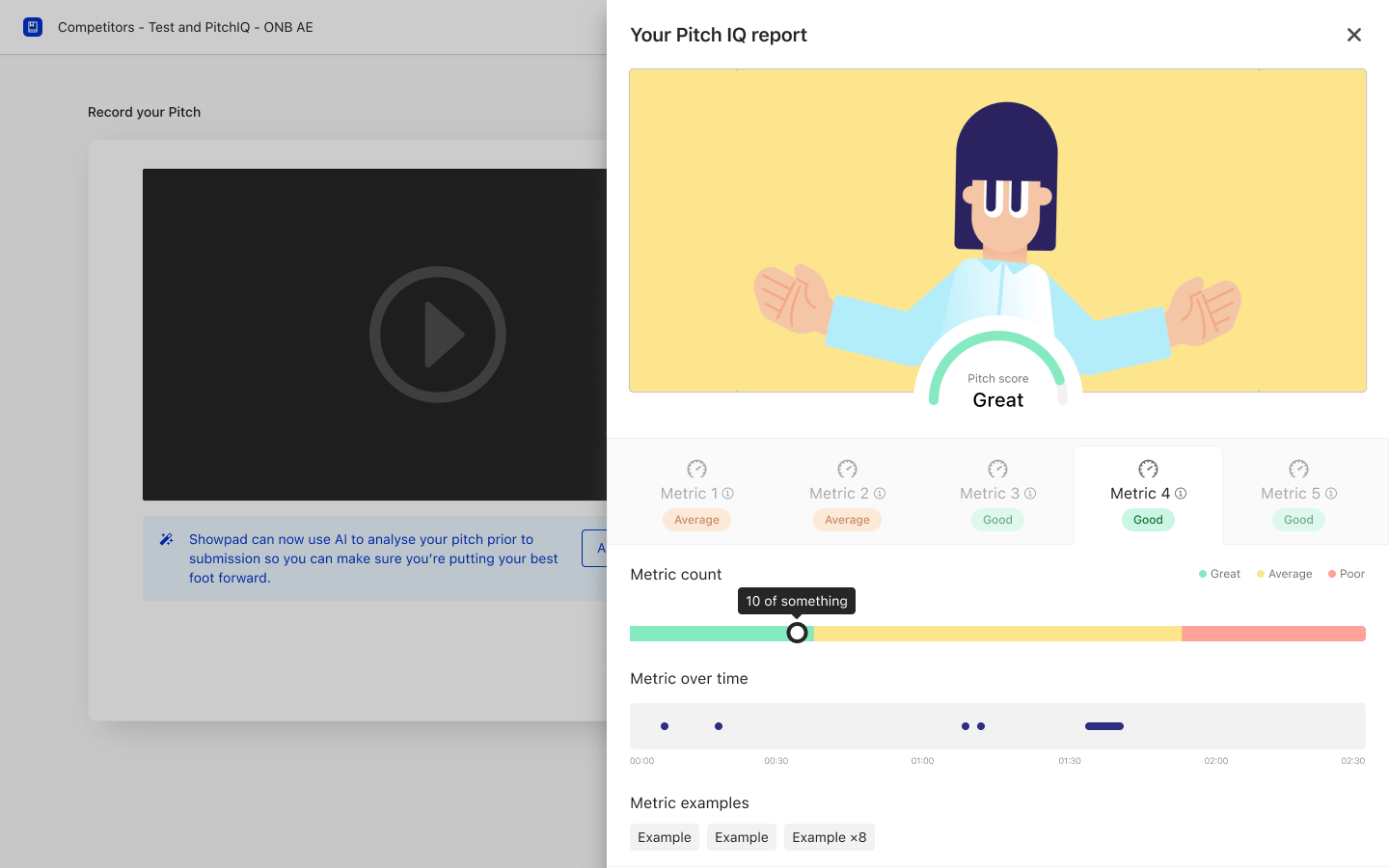Click the Average badge under Metric 2
The image size is (1389, 868).
847,520
